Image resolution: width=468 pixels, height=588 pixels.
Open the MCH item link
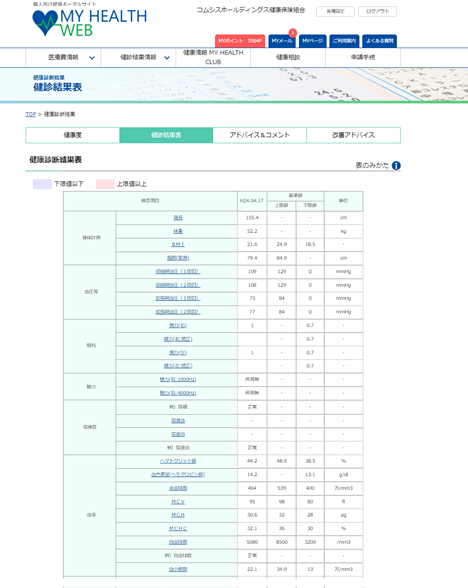[178, 515]
